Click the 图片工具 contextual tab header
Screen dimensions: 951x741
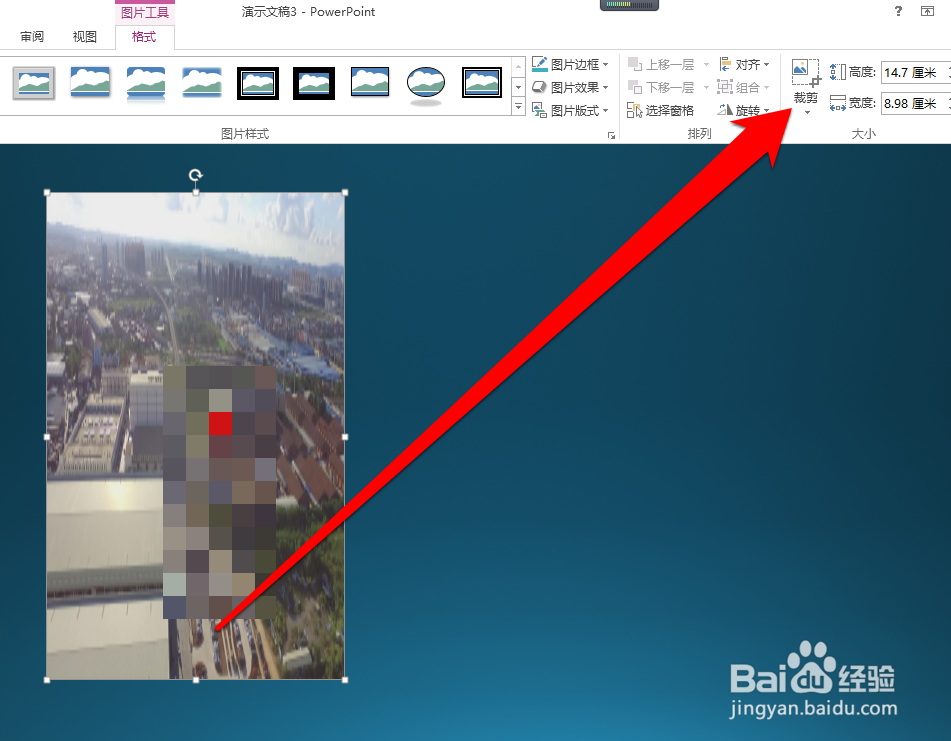point(145,13)
